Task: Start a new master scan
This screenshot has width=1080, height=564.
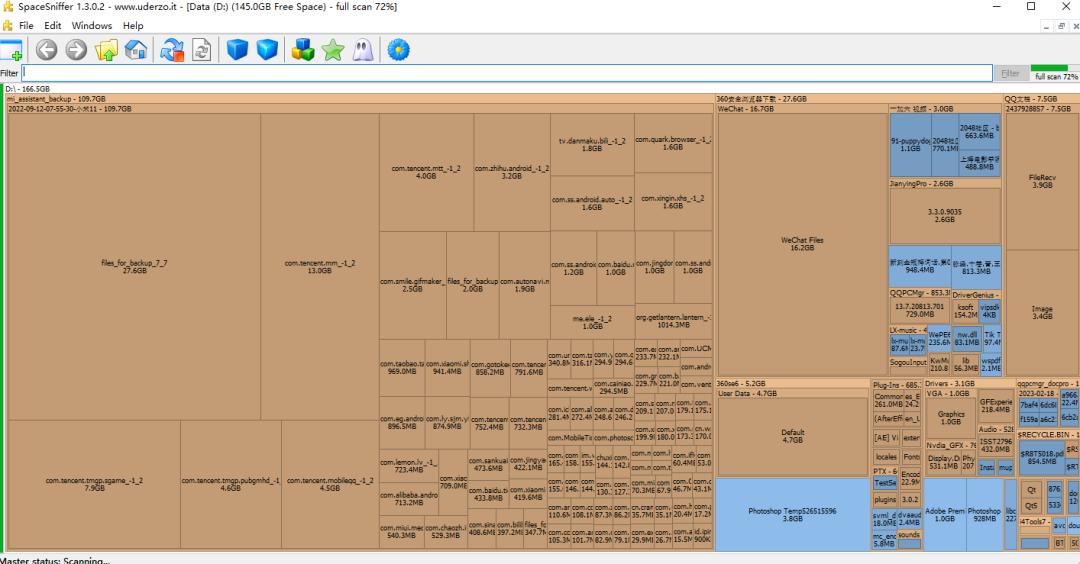Action: [x=172, y=50]
